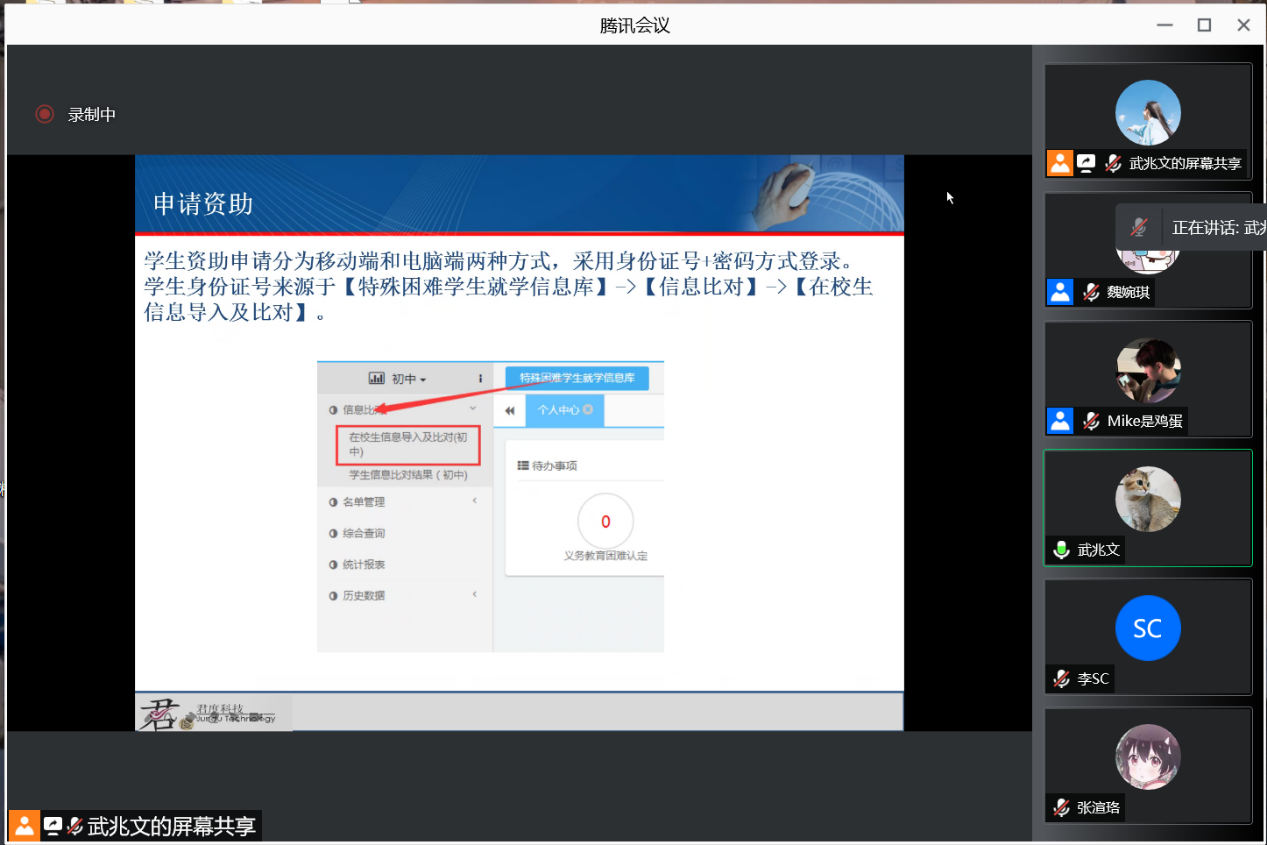Click the double-arrow collapse icon beside 个人中心
Viewport: 1267px width, 845px height.
509,410
